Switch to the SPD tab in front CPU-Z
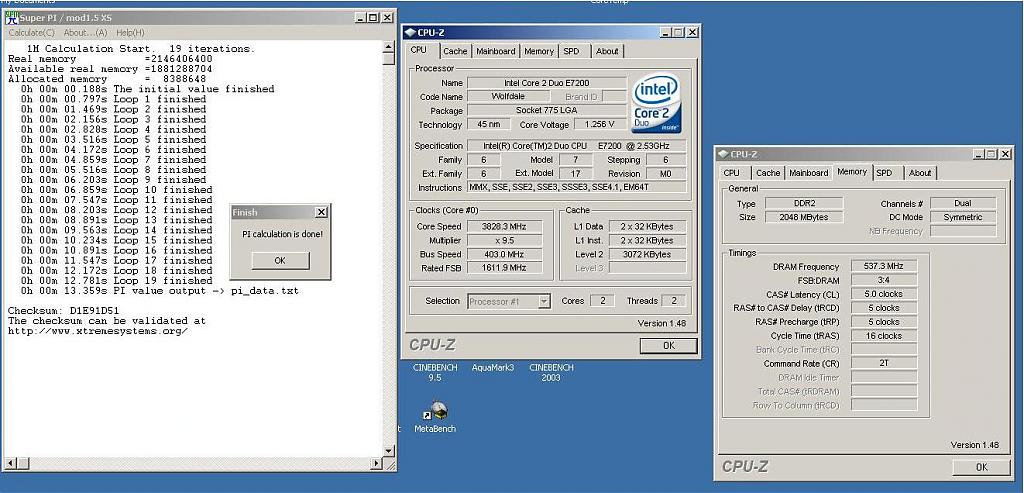Image resolution: width=1024 pixels, height=493 pixels. point(571,51)
